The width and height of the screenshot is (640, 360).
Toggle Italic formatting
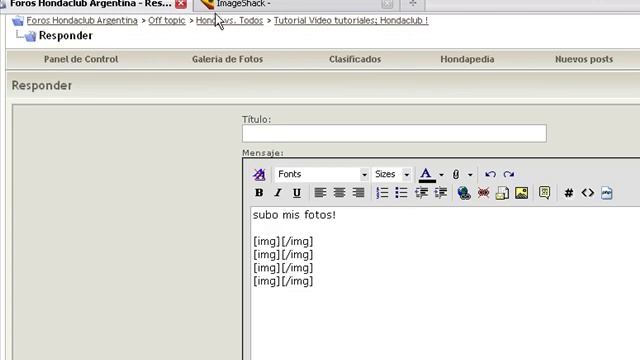click(x=278, y=193)
